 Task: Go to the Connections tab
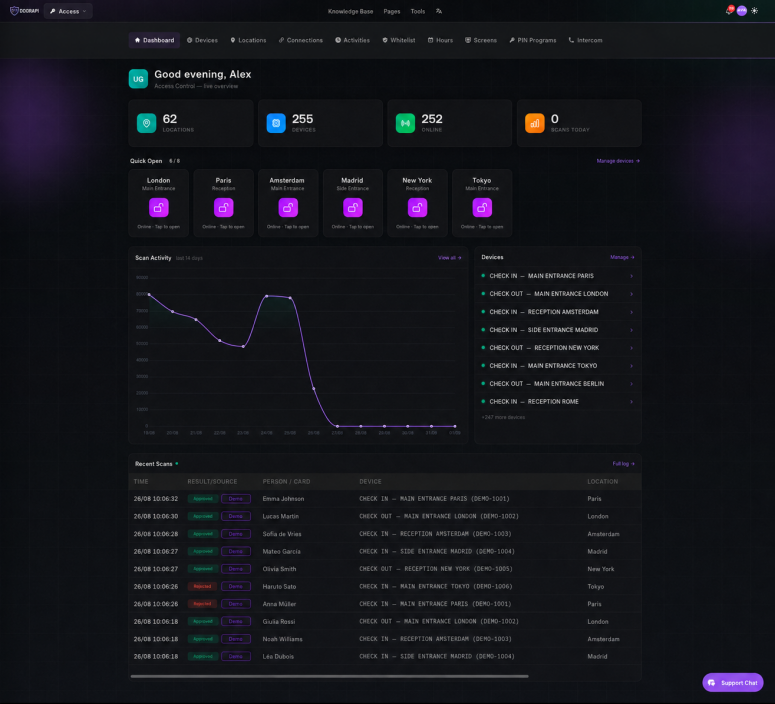click(301, 40)
